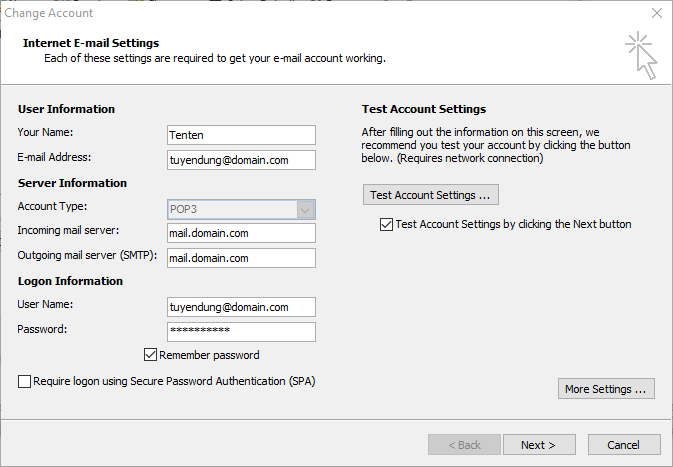Click the cursor starburst icon in header
Screen dimensions: 673x467
(641, 55)
